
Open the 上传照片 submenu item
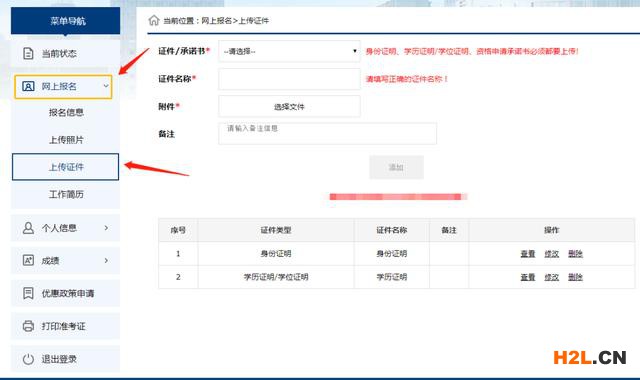point(66,140)
